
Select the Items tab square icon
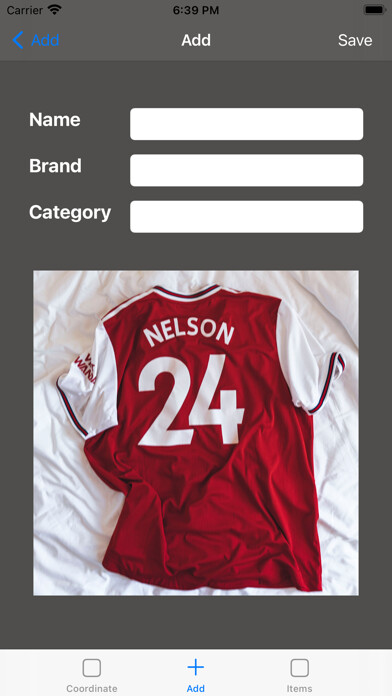click(x=299, y=668)
